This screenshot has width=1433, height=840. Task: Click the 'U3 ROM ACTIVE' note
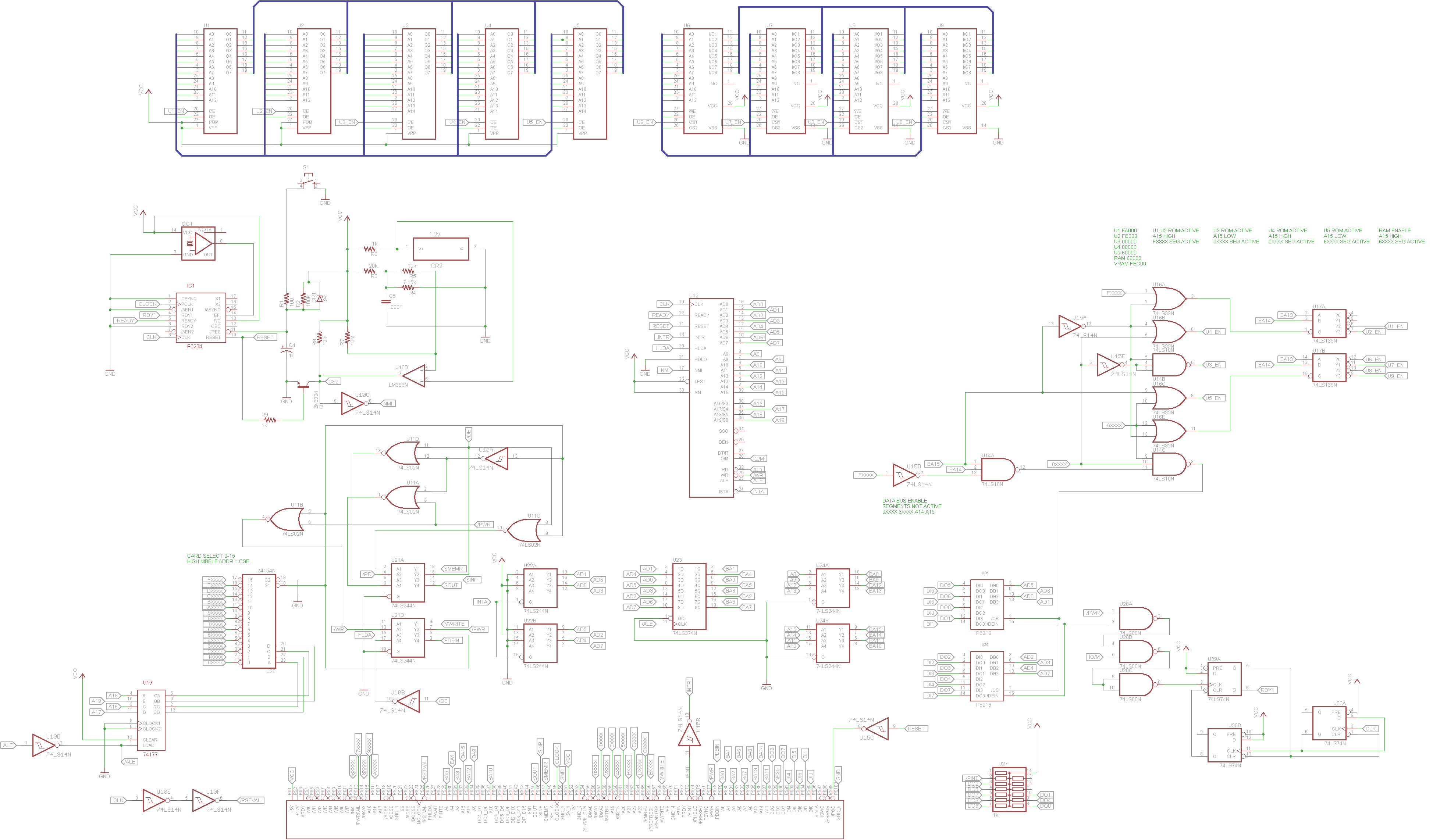point(1232,231)
